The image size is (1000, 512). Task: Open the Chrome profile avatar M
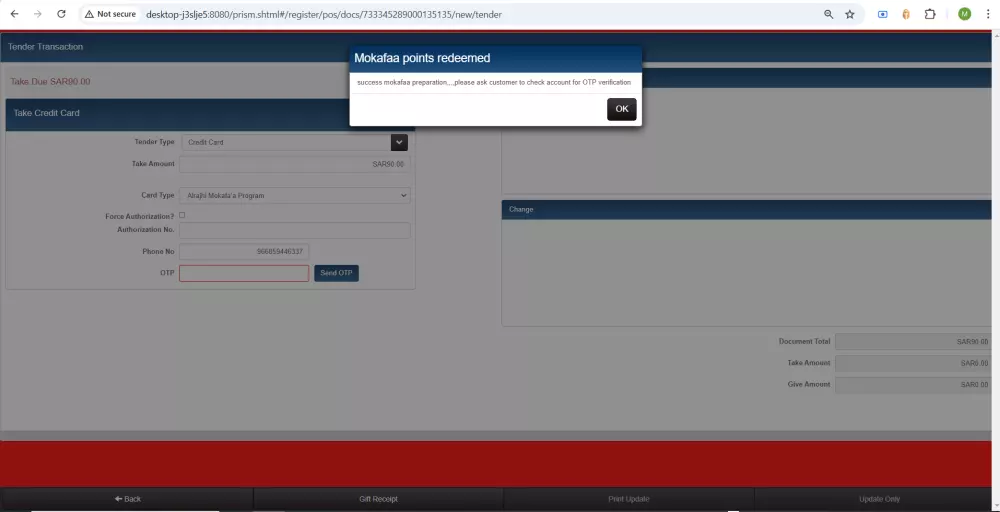click(964, 14)
